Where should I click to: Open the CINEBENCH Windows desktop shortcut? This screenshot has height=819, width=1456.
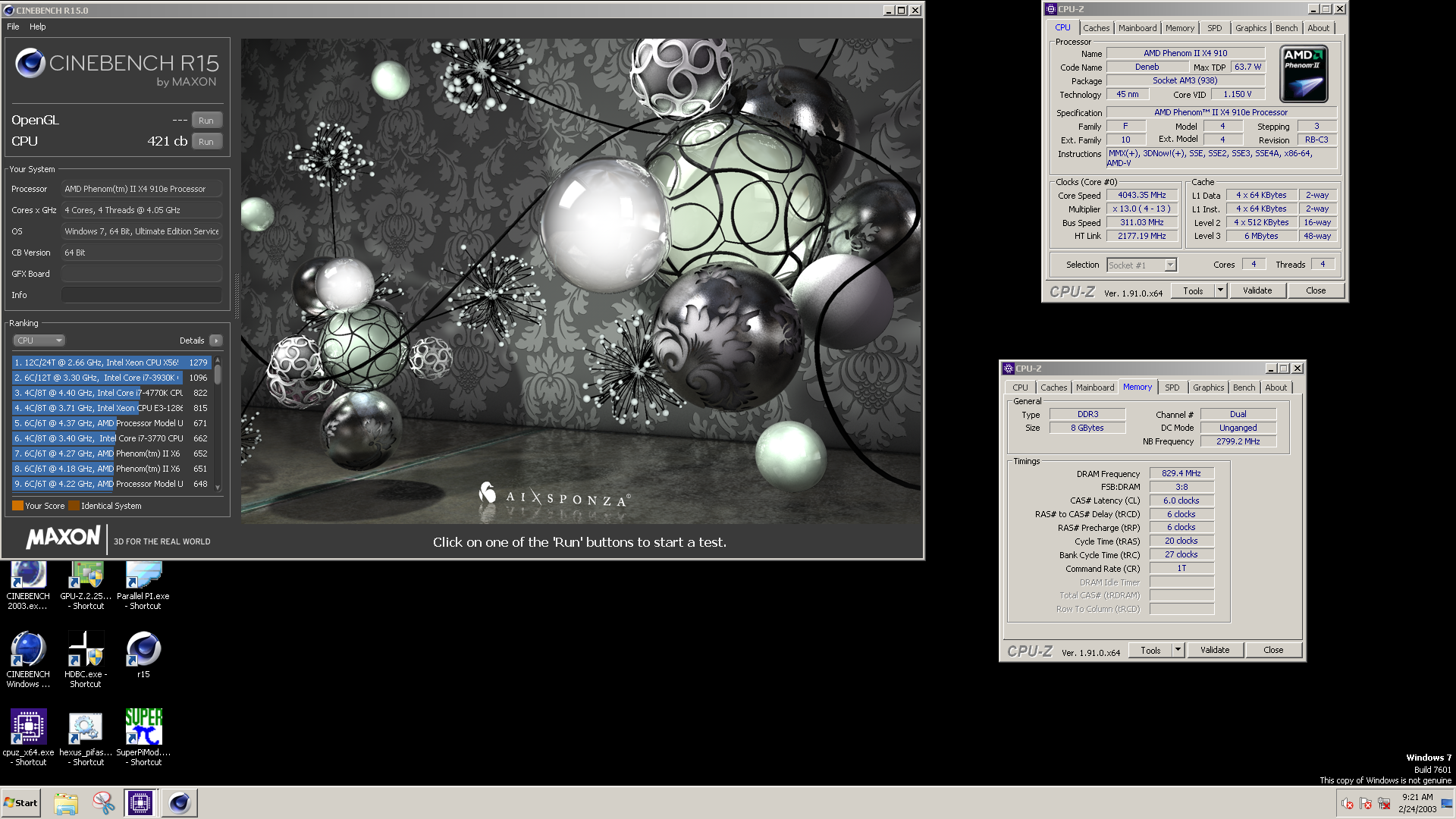click(28, 660)
